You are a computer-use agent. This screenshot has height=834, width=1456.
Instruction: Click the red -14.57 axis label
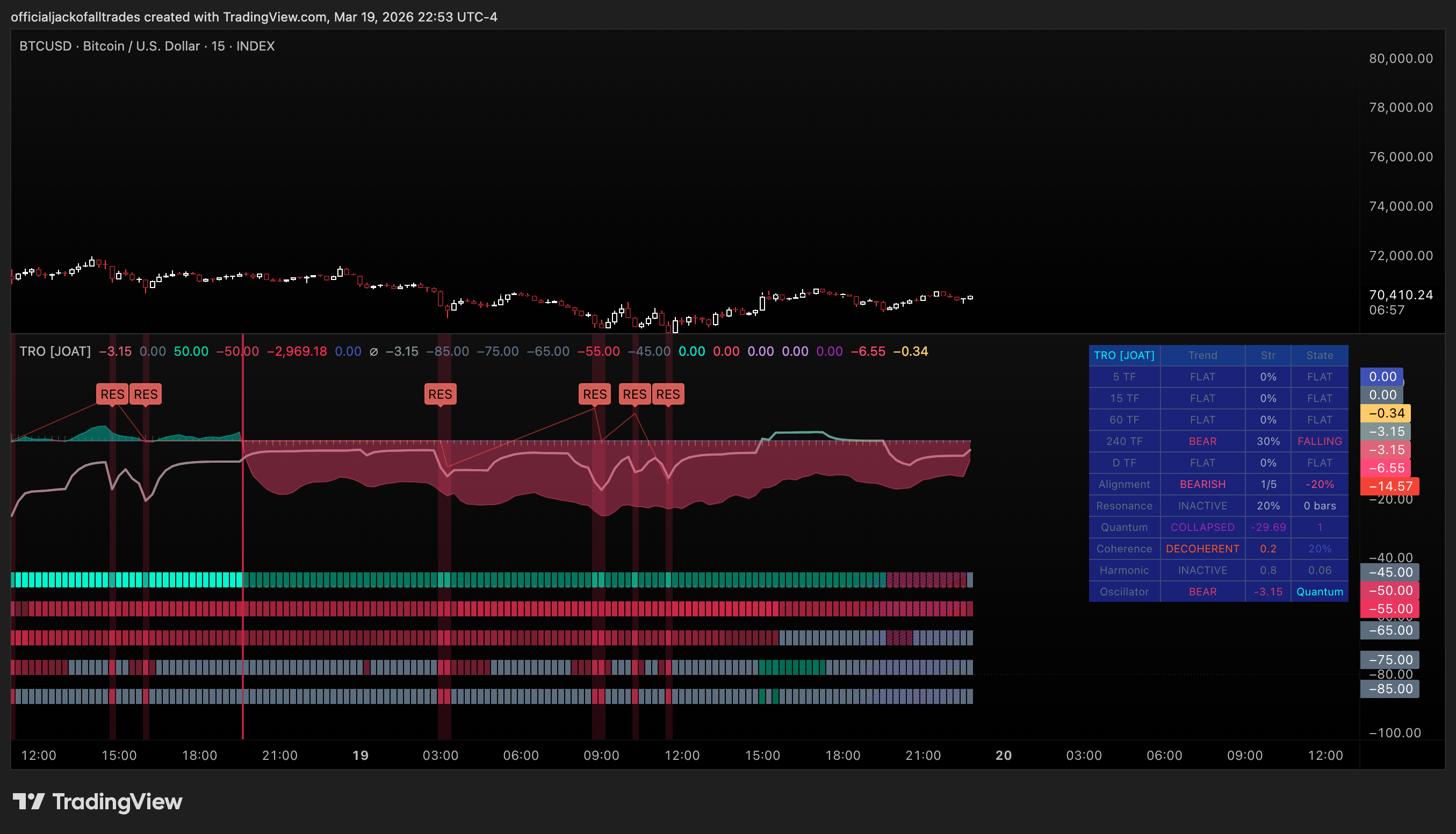click(1389, 486)
